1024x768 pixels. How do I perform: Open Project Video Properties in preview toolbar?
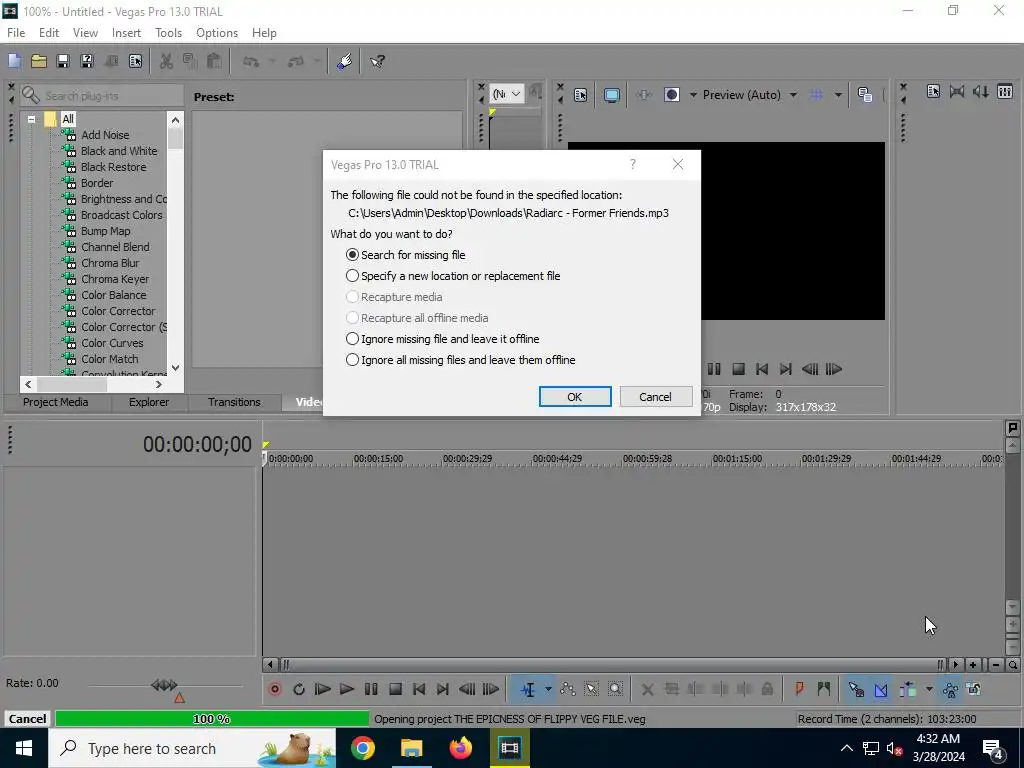click(581, 95)
